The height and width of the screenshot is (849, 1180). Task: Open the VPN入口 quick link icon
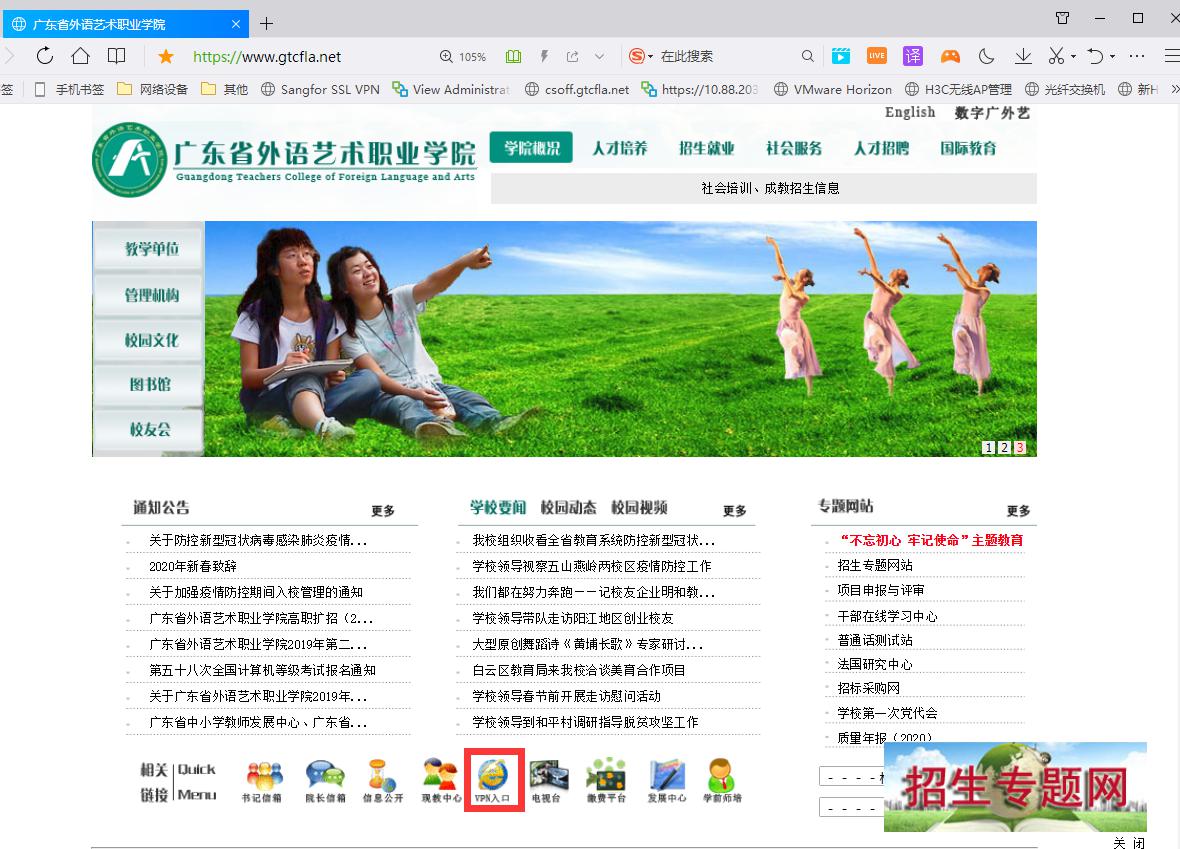tap(494, 779)
